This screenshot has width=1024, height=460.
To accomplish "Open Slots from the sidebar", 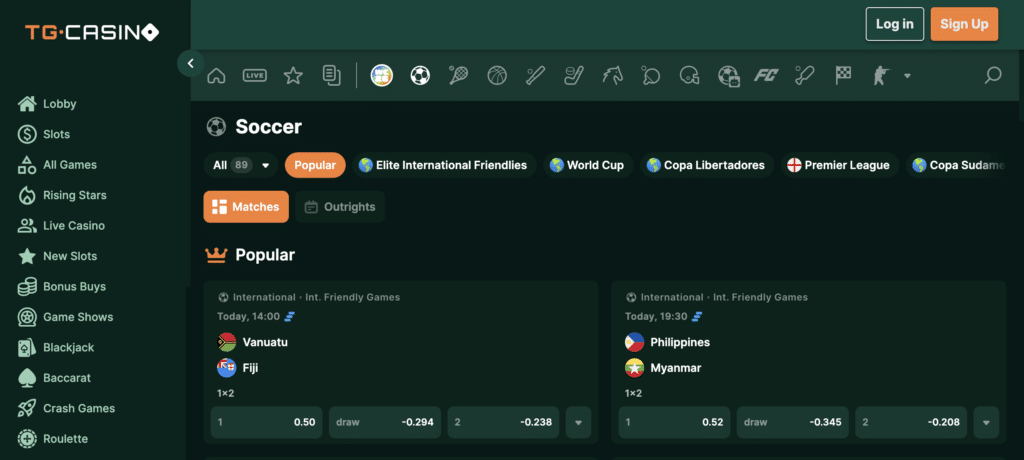I will (44, 134).
